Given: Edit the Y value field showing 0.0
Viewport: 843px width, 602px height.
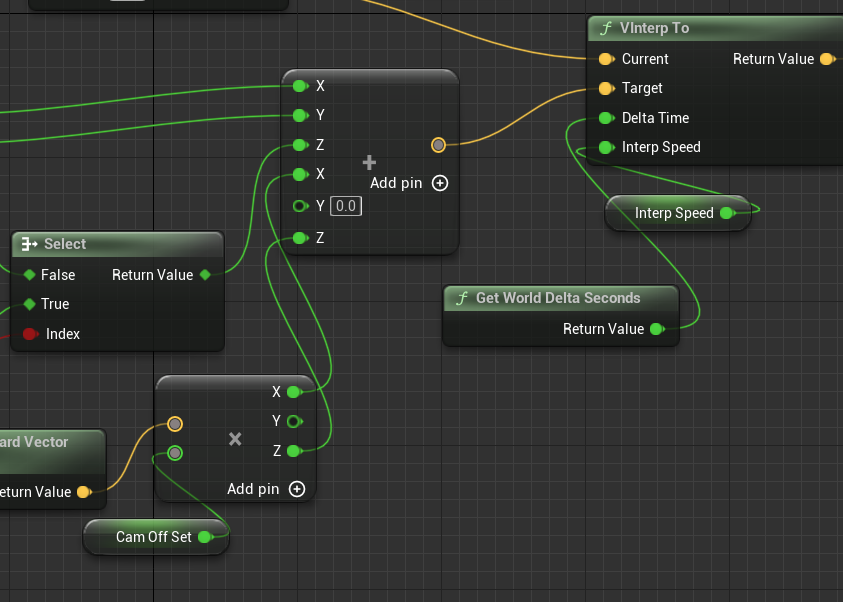Looking at the screenshot, I should tap(346, 206).
